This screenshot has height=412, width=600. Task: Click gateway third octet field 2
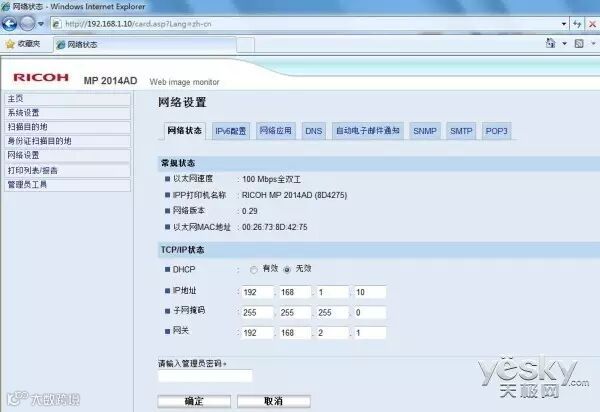333,333
